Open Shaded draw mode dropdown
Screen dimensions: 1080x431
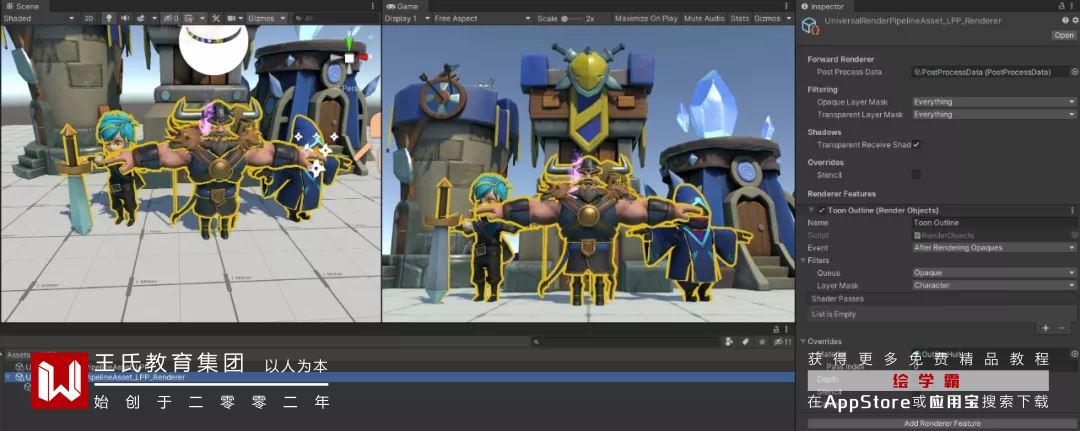click(x=39, y=19)
